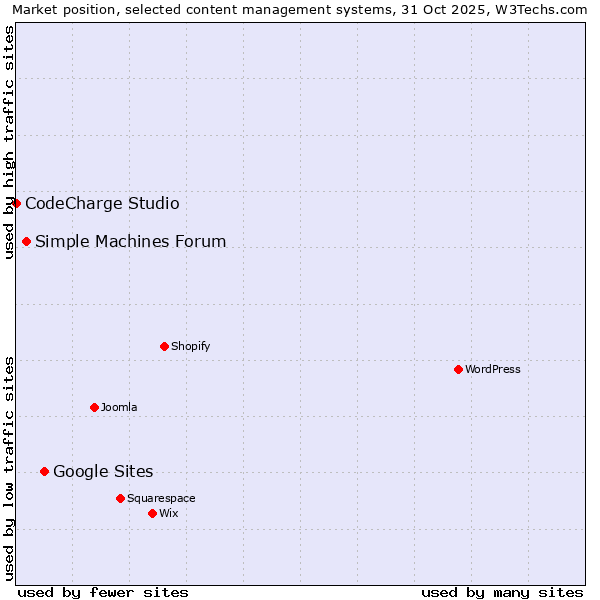Click the Shopify text label
600x600 pixels.
click(x=190, y=346)
